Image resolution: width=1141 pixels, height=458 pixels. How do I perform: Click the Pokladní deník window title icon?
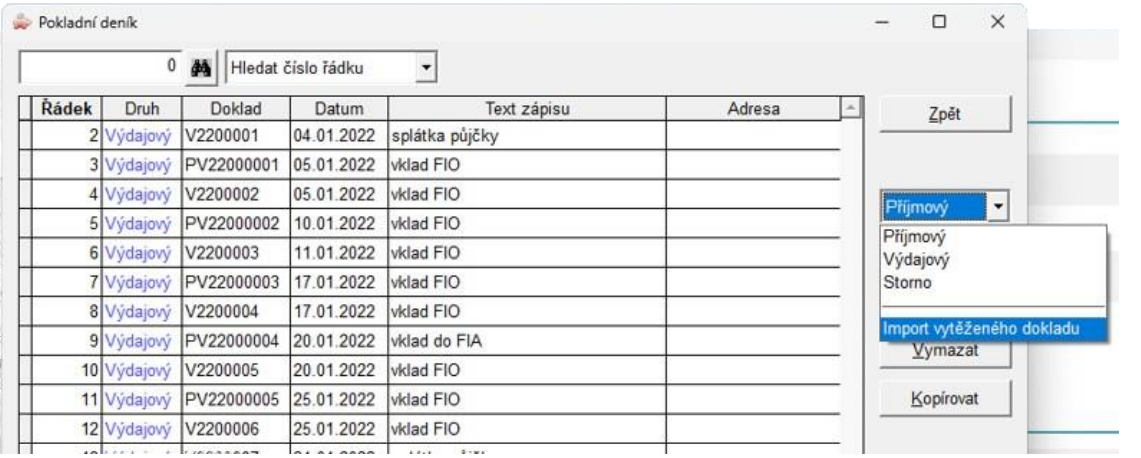(x=24, y=23)
